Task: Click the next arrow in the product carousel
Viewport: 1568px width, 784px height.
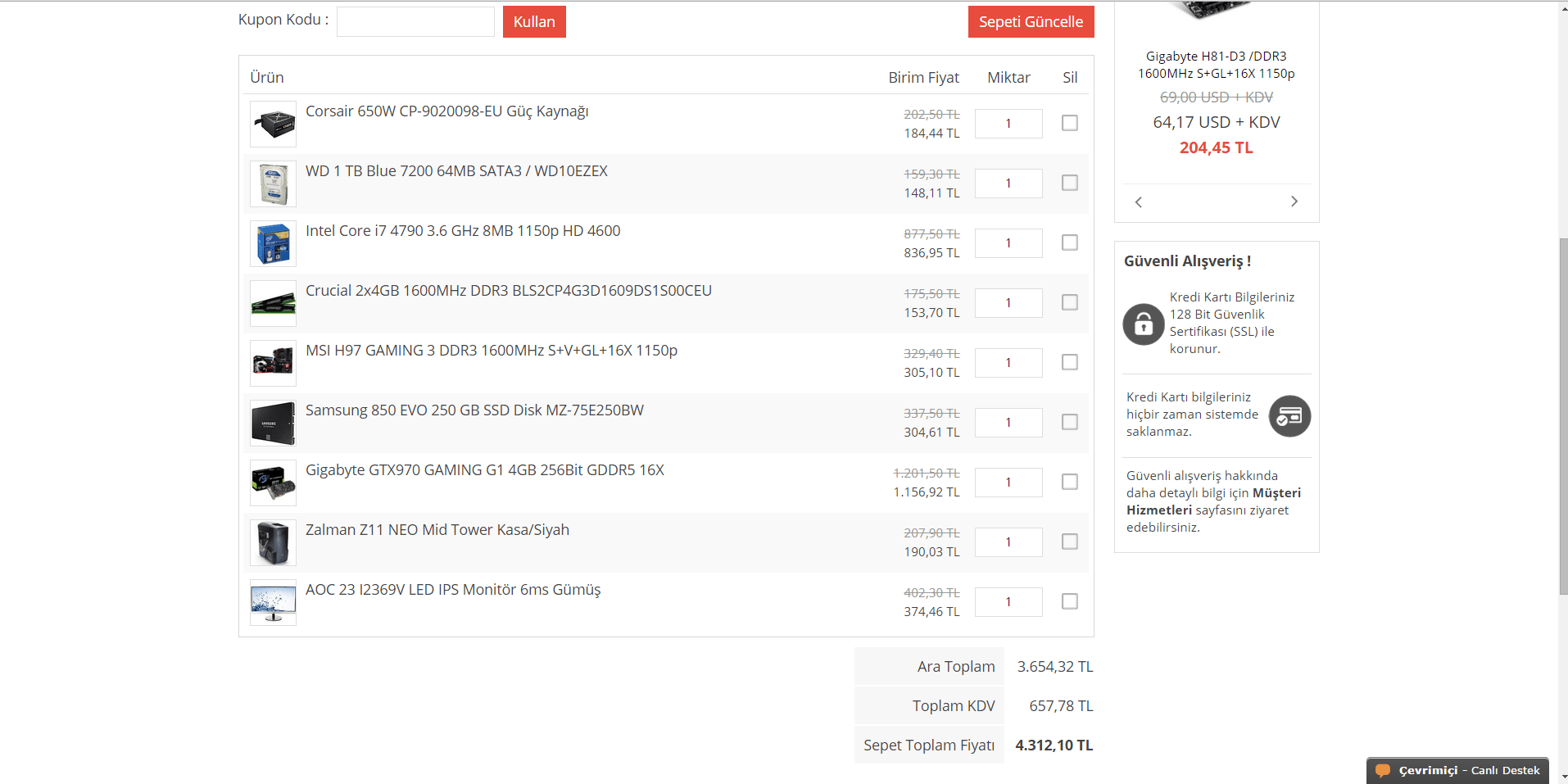Action: pyautogui.click(x=1294, y=202)
